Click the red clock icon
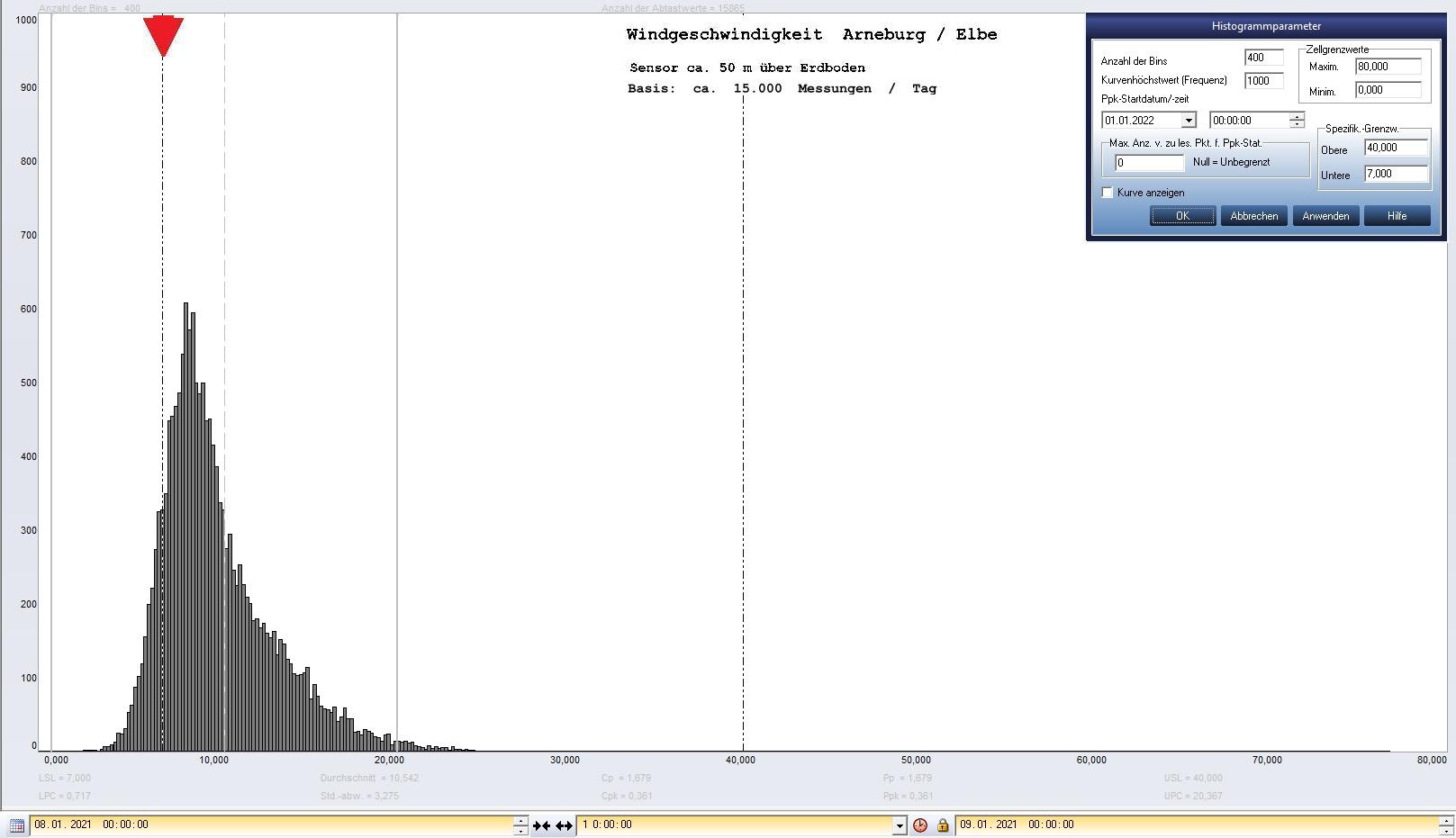The width and height of the screenshot is (1456, 838). 920,825
